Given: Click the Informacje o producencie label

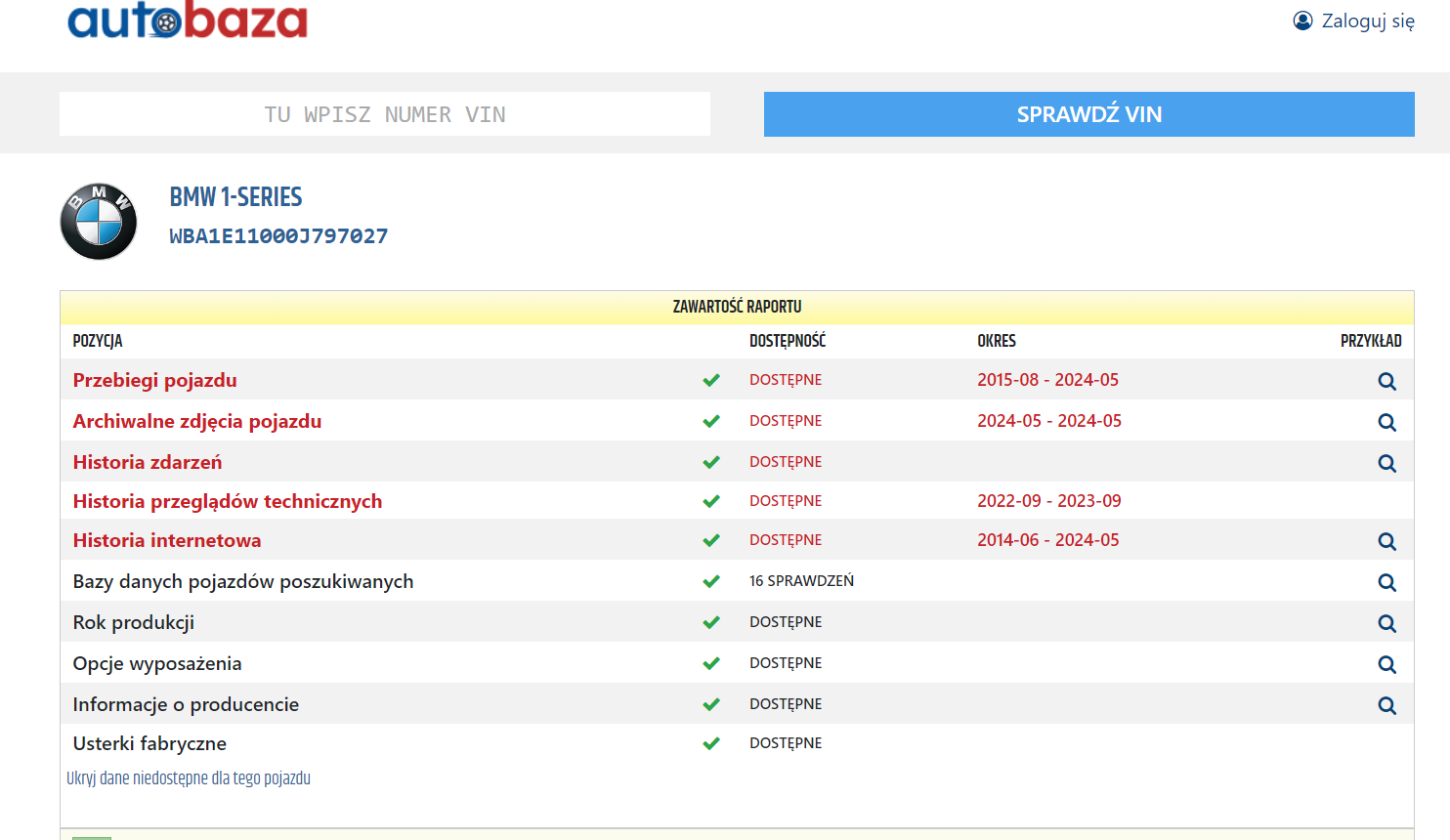Looking at the screenshot, I should pos(186,704).
